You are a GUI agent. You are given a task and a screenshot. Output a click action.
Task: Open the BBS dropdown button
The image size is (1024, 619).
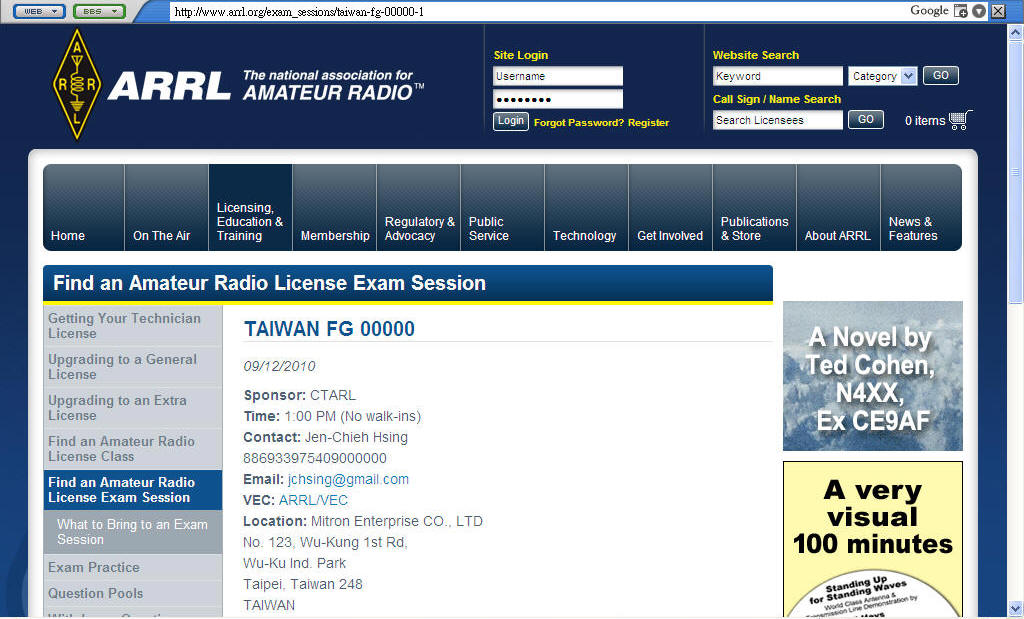(x=99, y=11)
